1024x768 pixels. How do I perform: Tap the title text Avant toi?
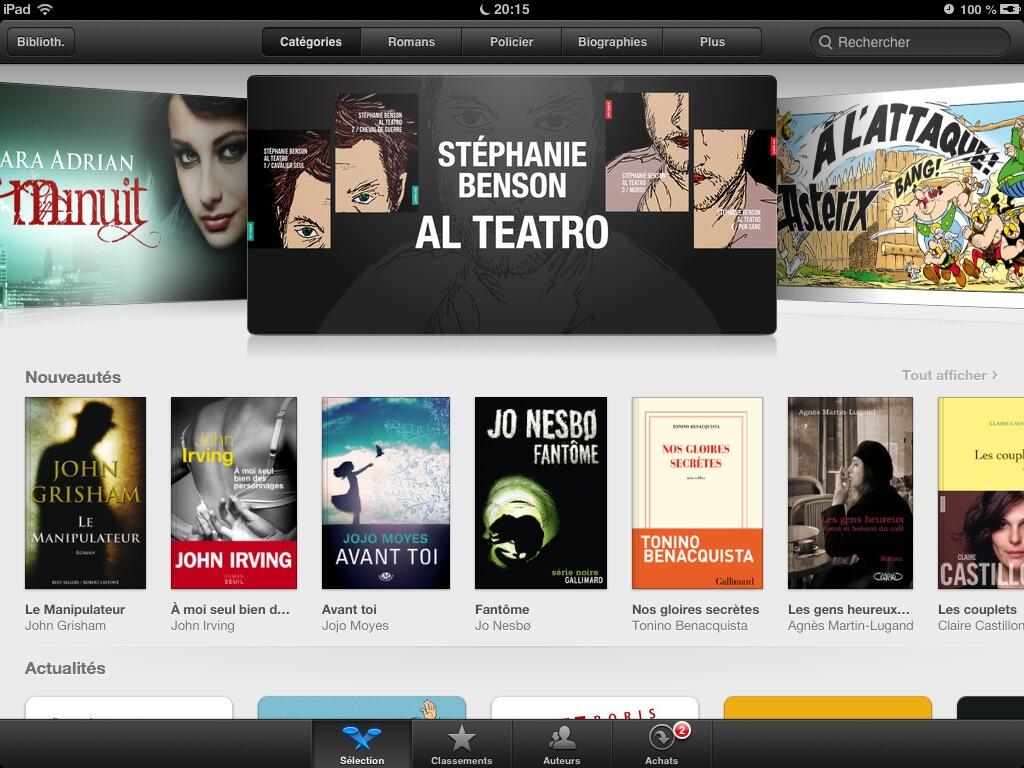(349, 609)
